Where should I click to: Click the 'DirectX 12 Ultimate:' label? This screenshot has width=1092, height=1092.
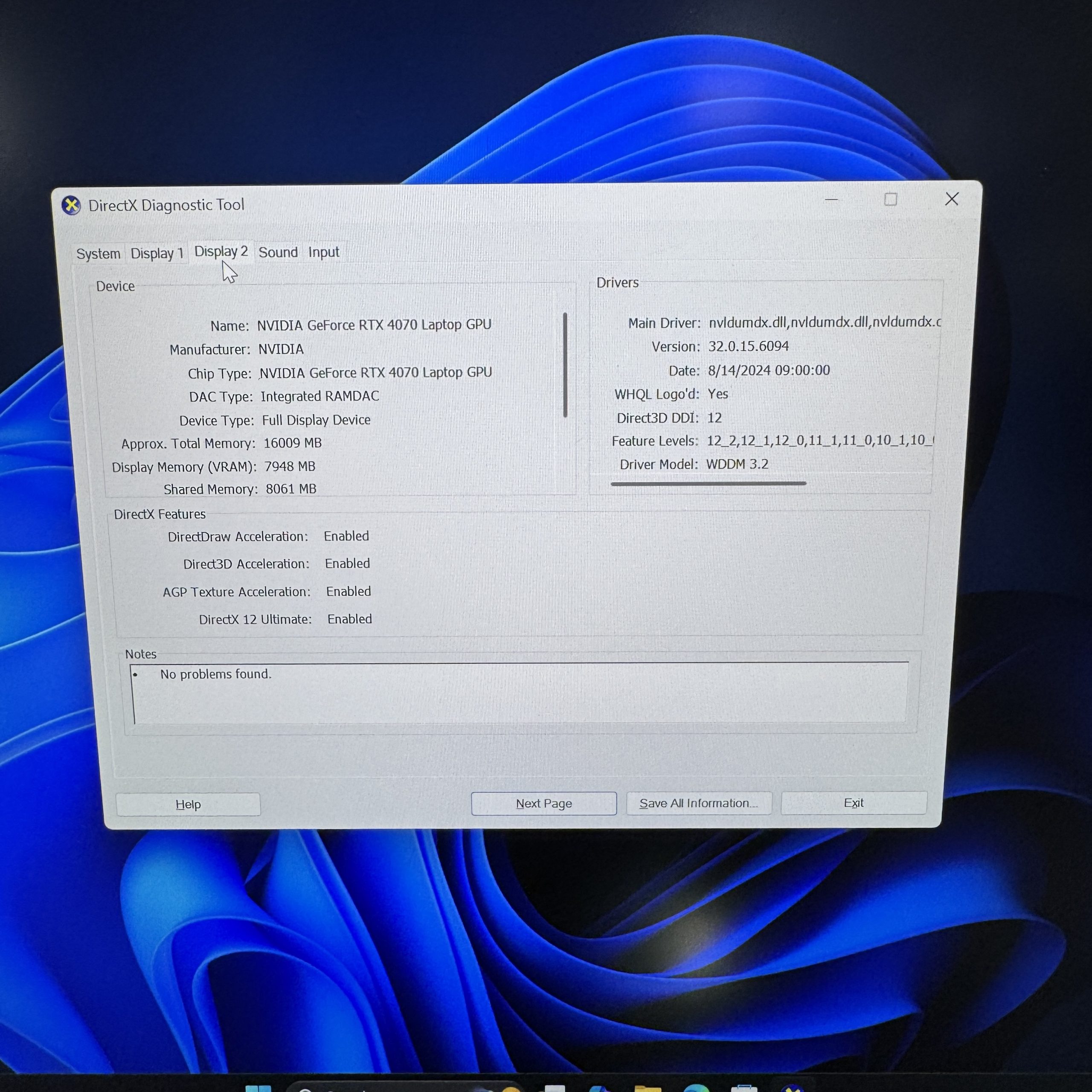pos(256,619)
